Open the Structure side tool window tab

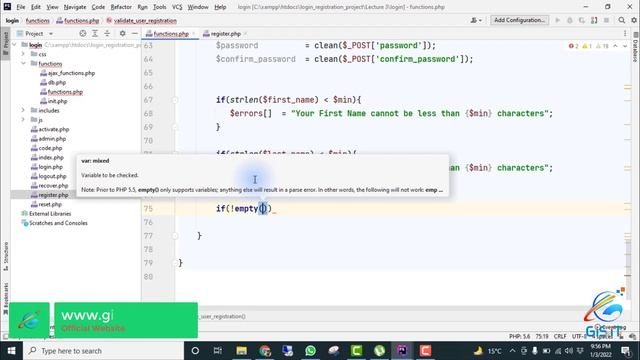point(5,256)
